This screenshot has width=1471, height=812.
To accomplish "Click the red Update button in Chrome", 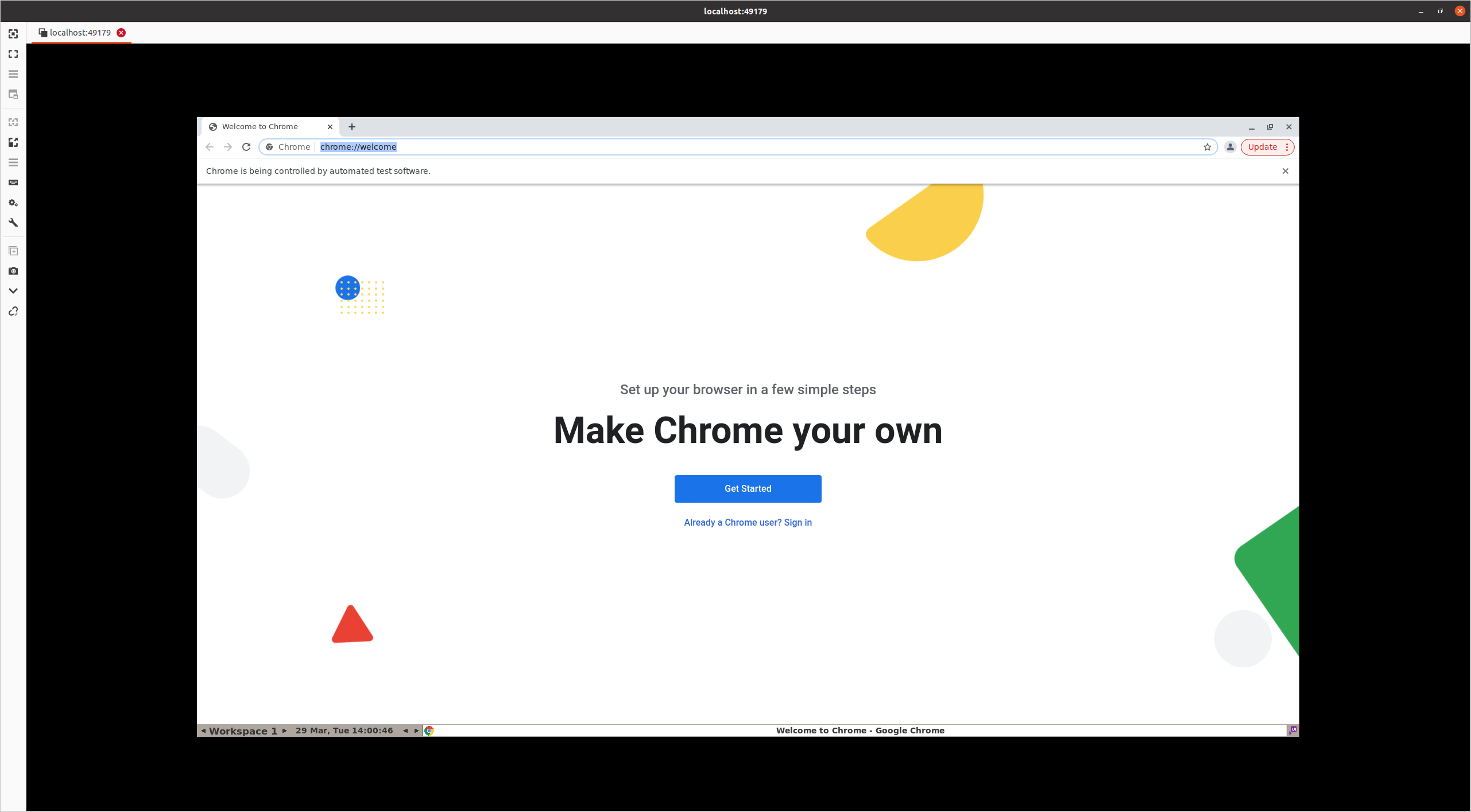I will point(1262,147).
